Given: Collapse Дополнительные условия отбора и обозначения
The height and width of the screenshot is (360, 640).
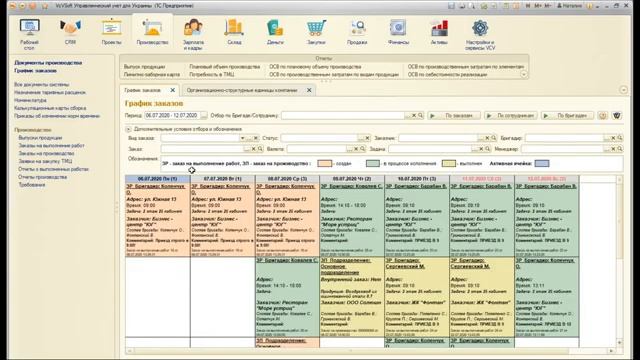Looking at the screenshot, I should [x=128, y=129].
